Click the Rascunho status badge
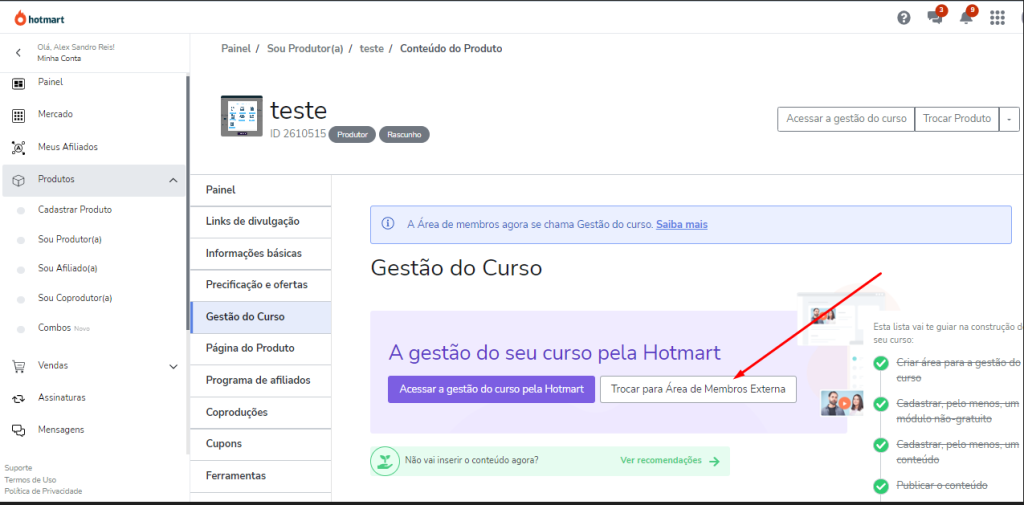The height and width of the screenshot is (505, 1024). 404,135
